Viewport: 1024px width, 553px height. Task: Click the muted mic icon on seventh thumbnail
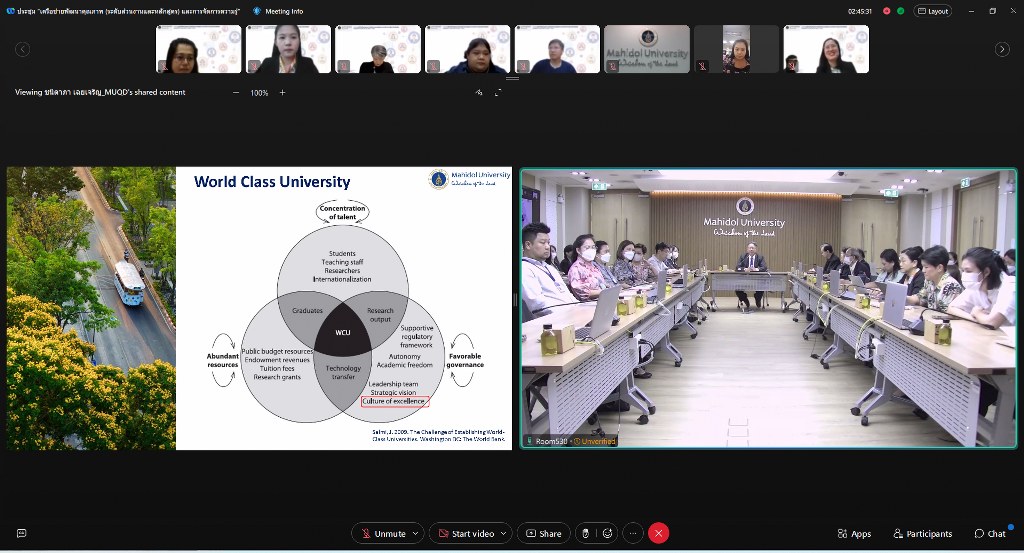click(x=701, y=66)
